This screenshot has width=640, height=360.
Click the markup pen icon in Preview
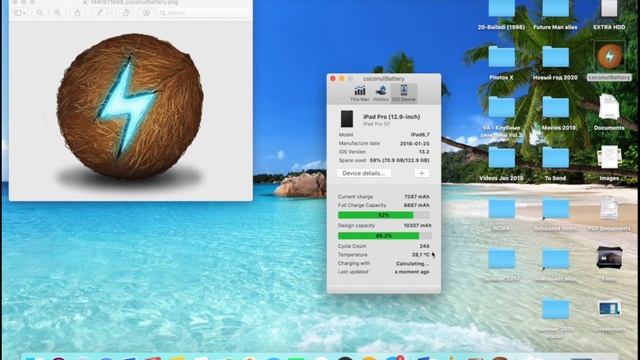tap(99, 13)
